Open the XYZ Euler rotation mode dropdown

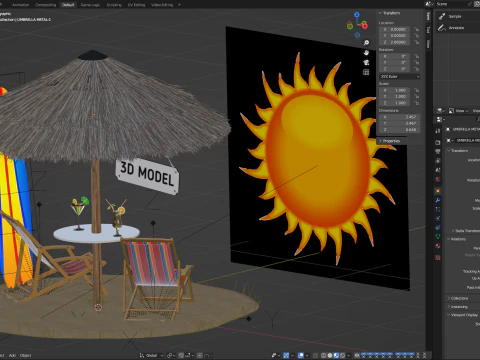tap(400, 77)
